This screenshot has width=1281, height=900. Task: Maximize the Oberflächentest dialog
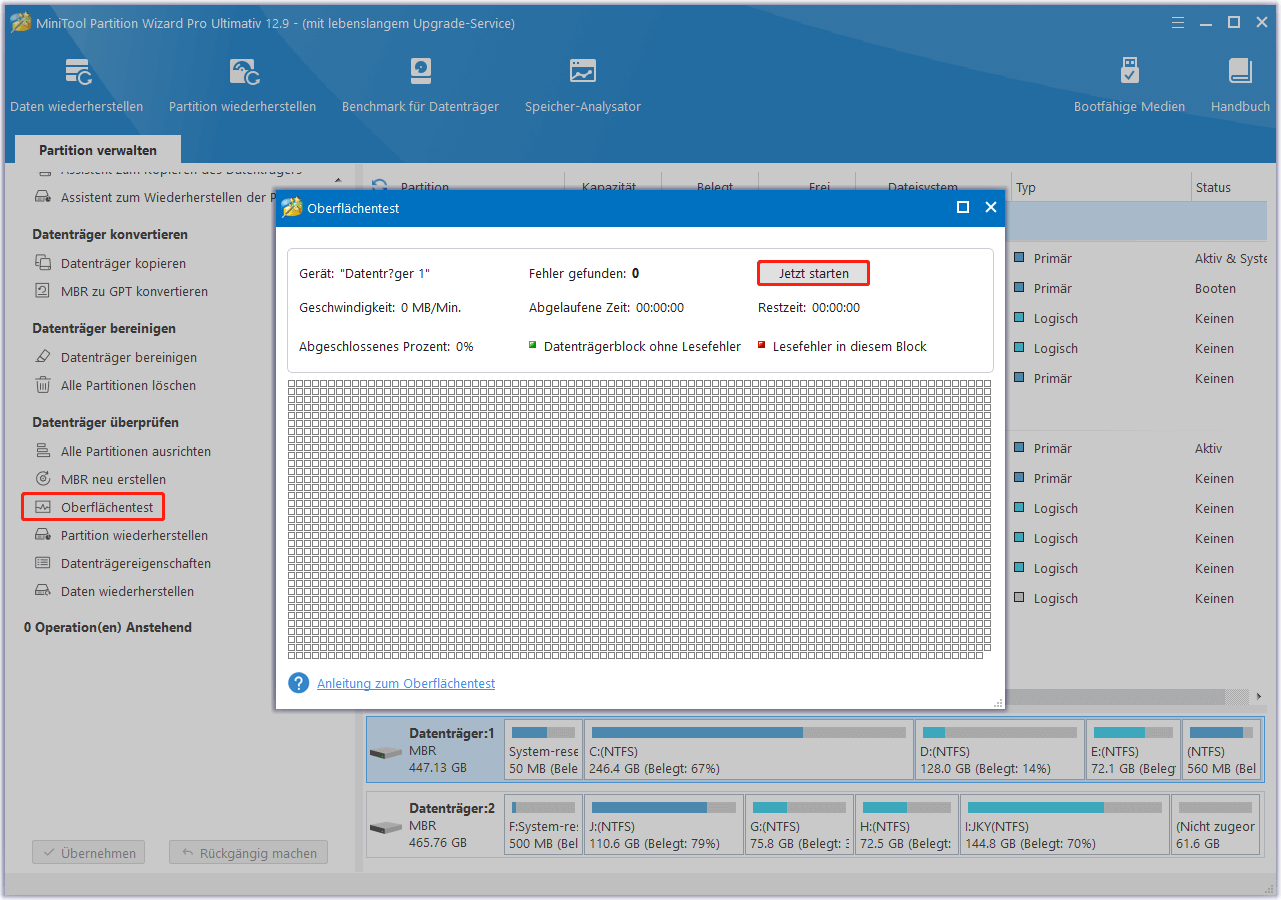click(963, 207)
